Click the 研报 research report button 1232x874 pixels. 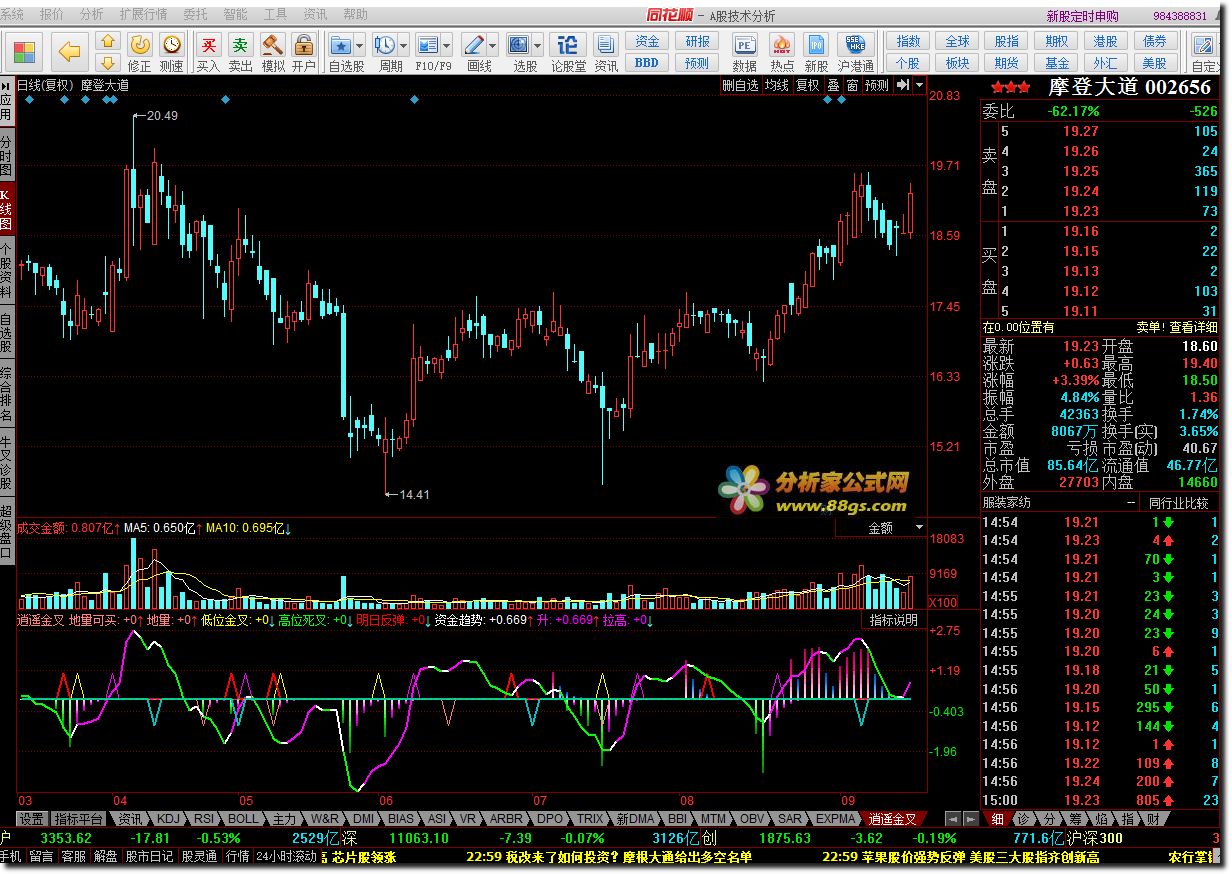697,41
